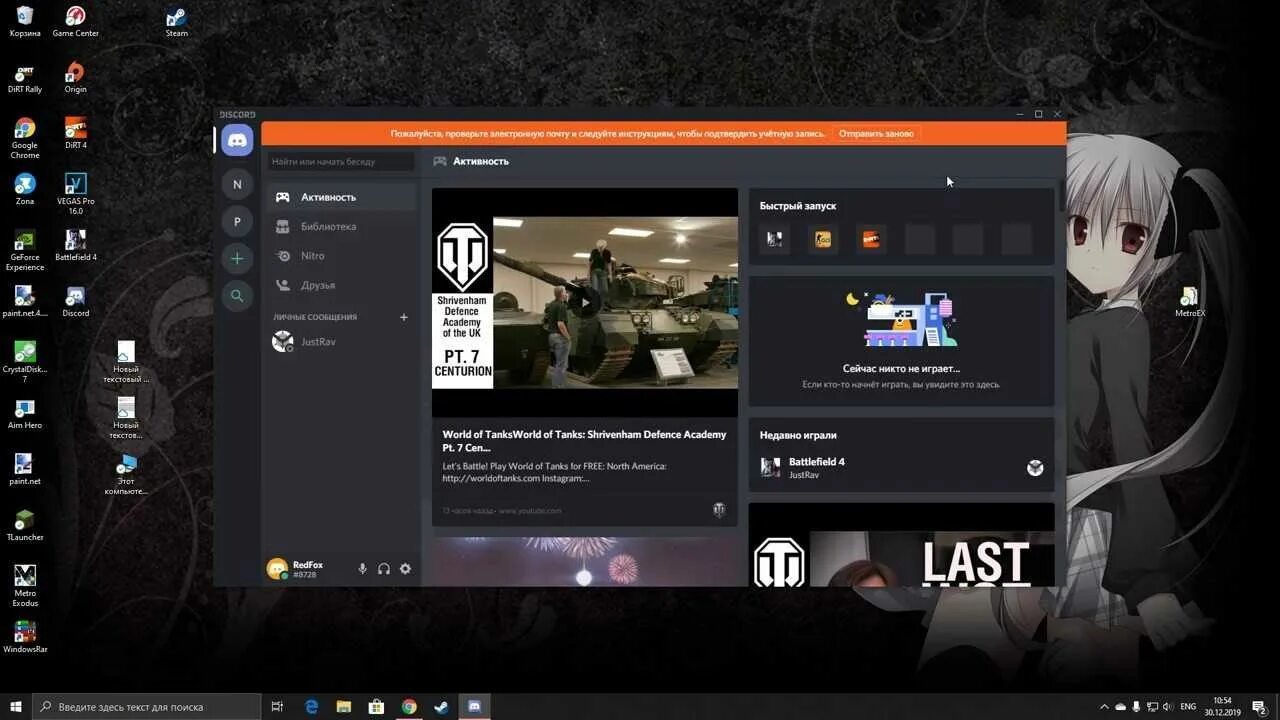Select Steam desktop icon
This screenshot has width=1280, height=720.
pyautogui.click(x=177, y=21)
